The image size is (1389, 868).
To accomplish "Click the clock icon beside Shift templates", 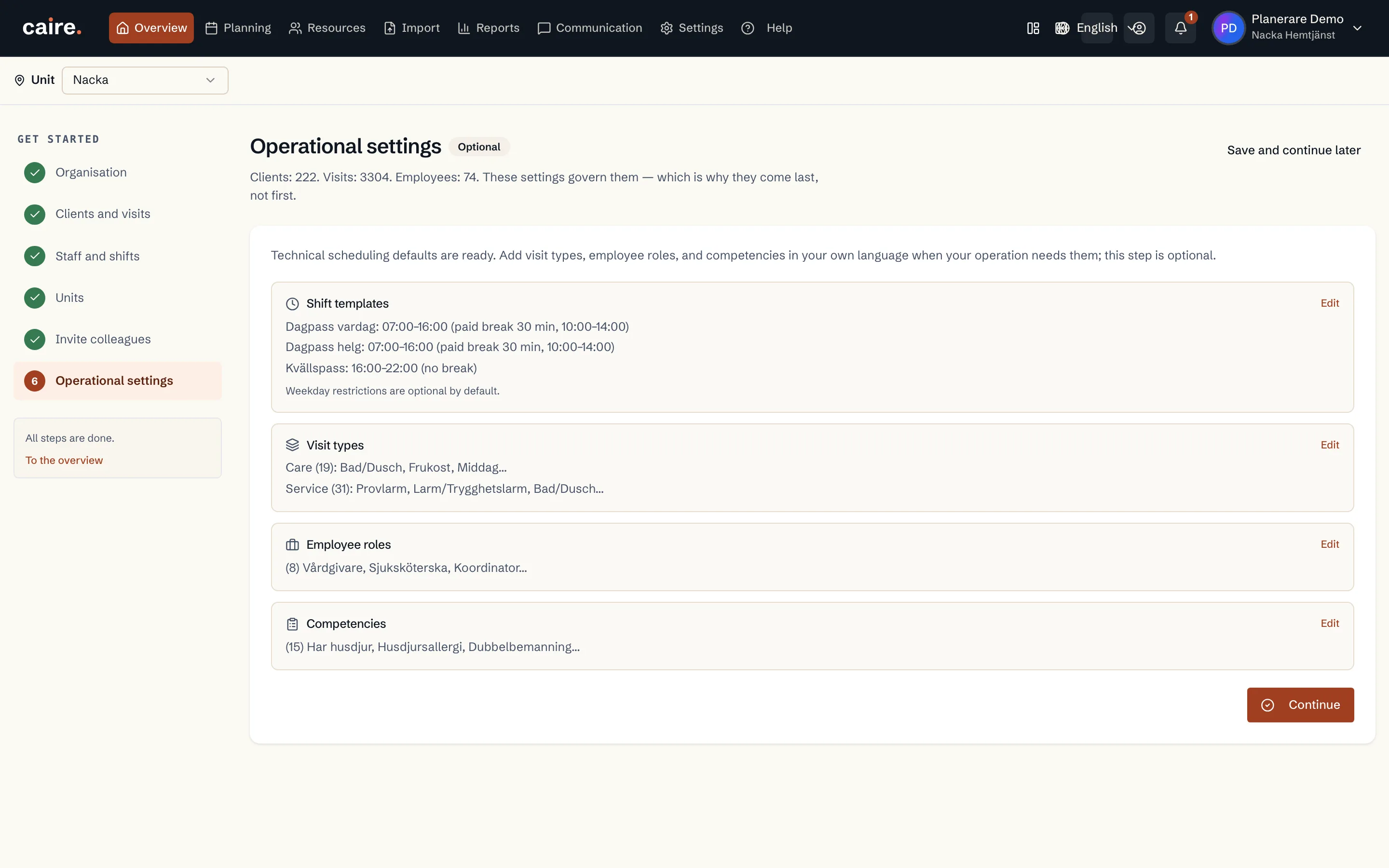I will pyautogui.click(x=292, y=304).
